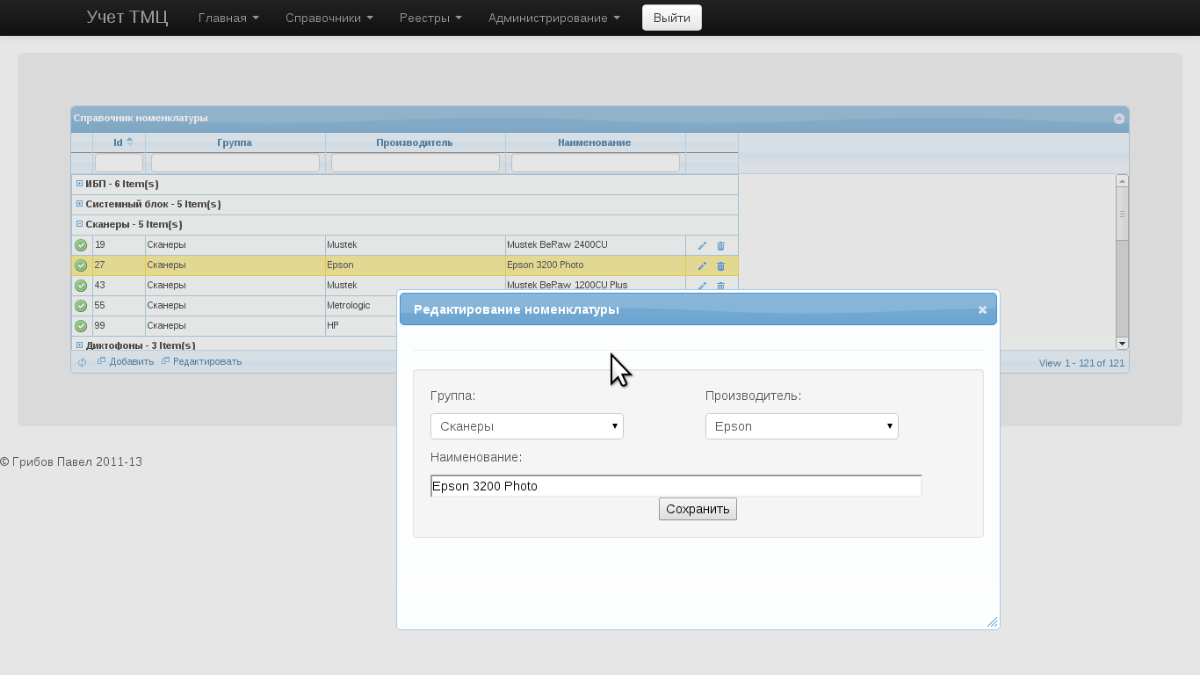Open the Производитель dropdown showing Epson
The height and width of the screenshot is (675, 1200).
click(802, 426)
